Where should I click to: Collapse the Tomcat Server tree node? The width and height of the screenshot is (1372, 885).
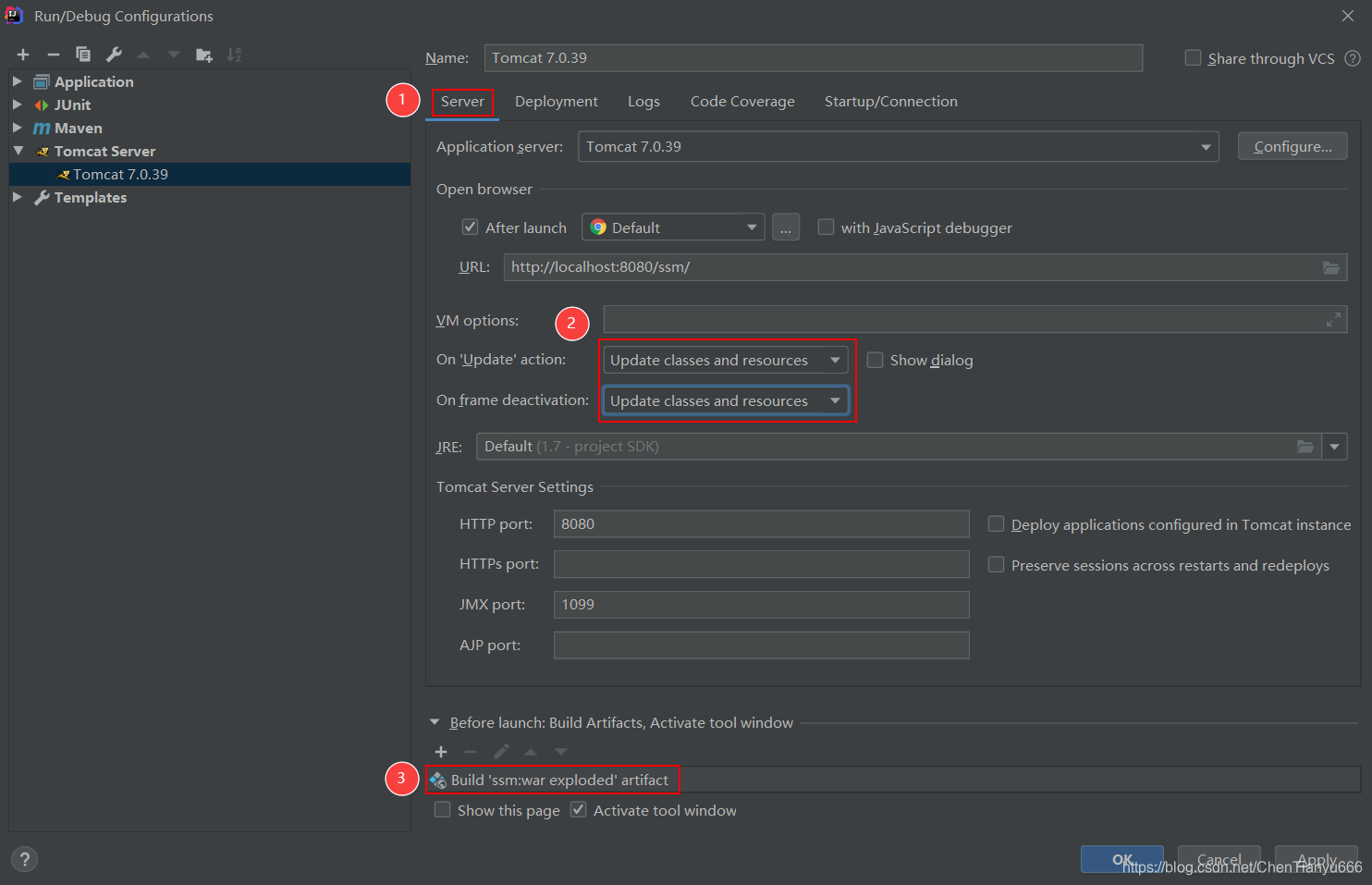[18, 151]
